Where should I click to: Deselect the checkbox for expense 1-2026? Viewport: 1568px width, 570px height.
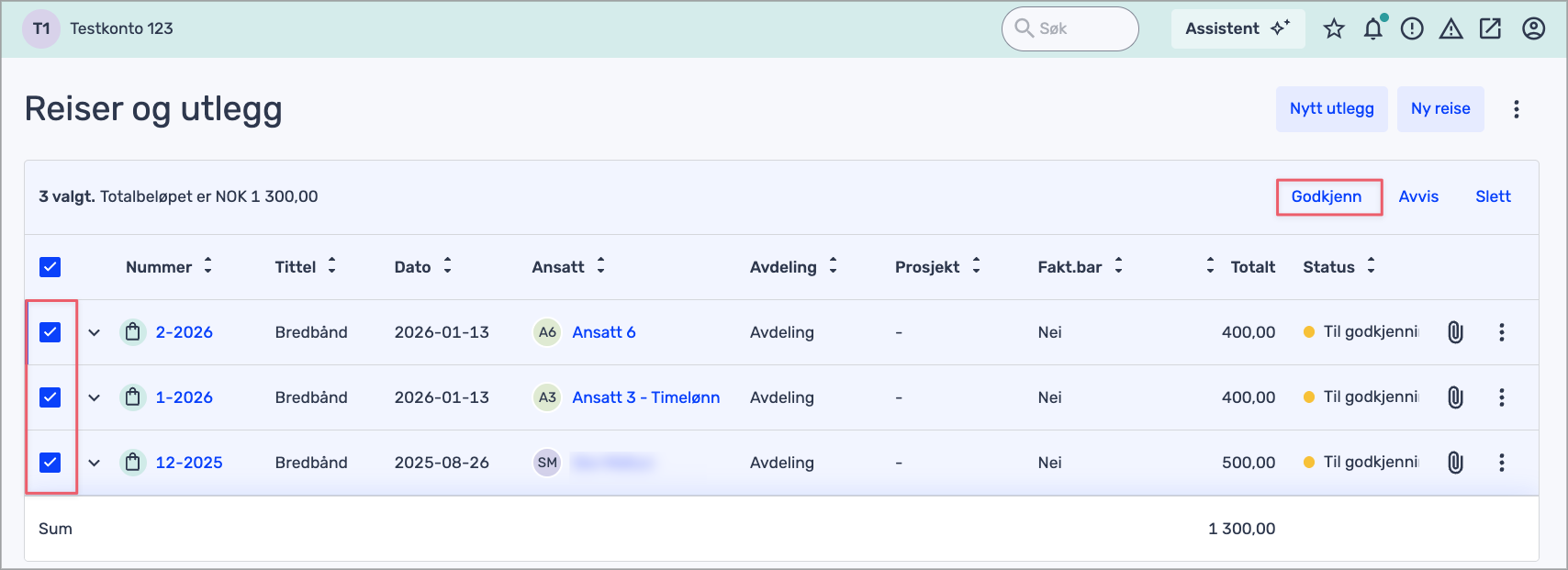tap(50, 397)
